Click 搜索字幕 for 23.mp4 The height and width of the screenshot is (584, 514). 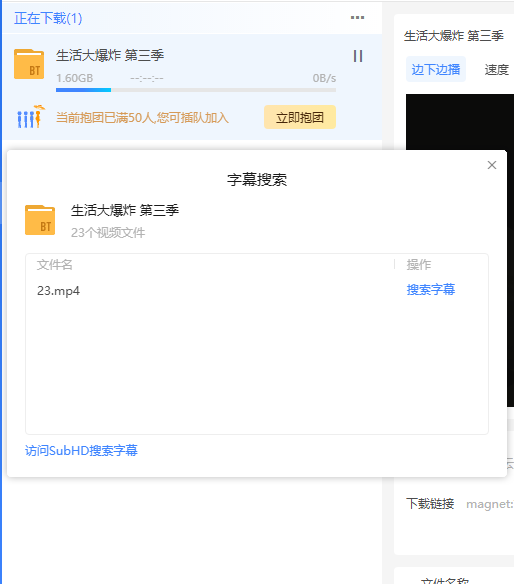[x=431, y=290]
